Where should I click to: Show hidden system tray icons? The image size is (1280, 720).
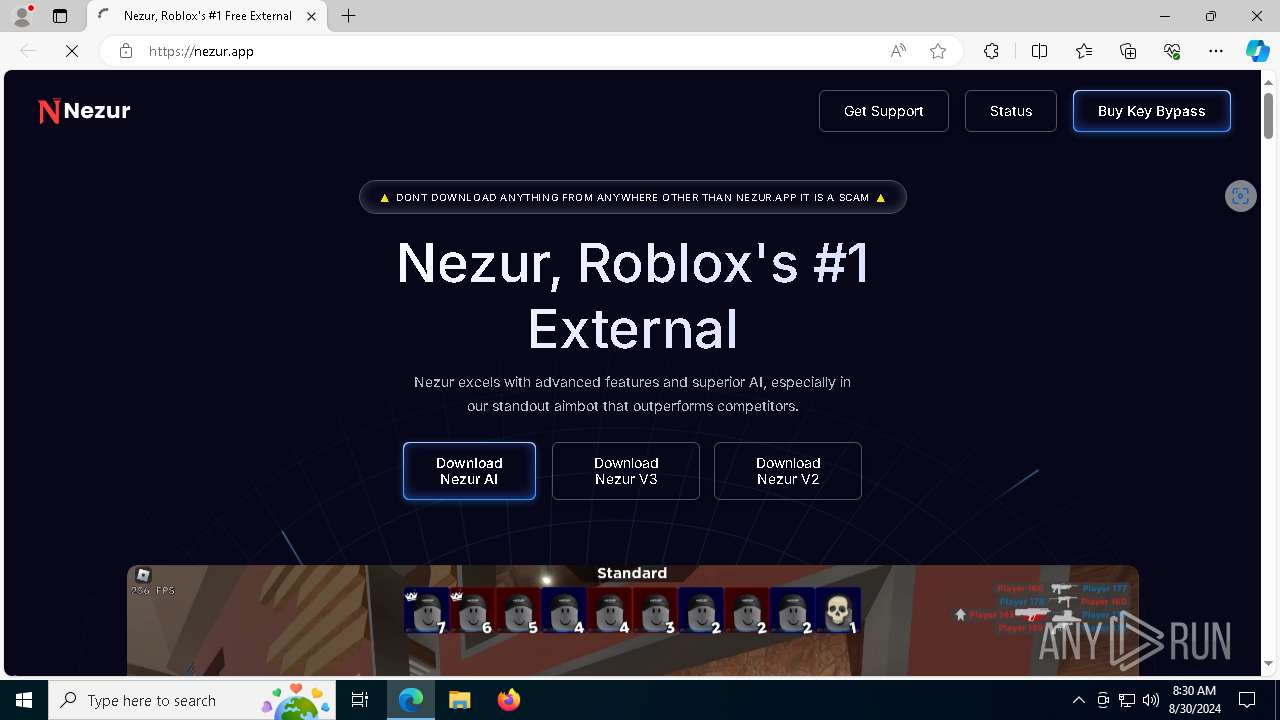coord(1079,700)
